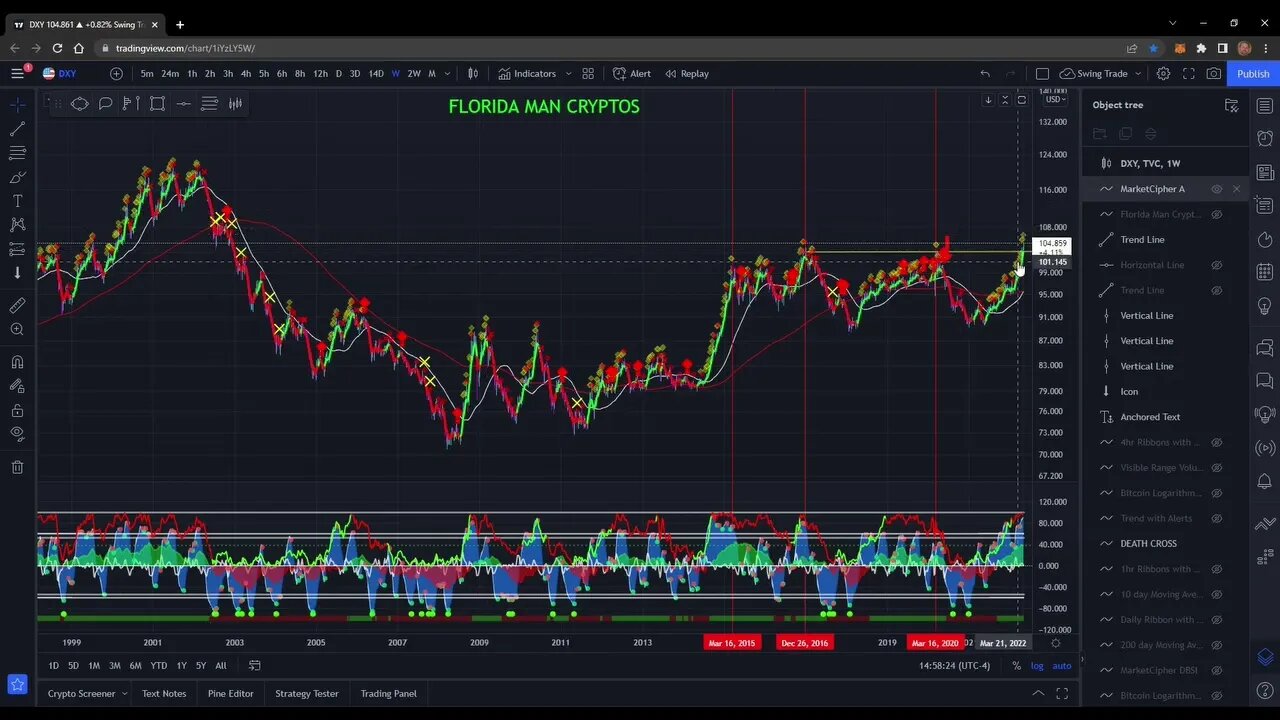Open go to date calendar icon

[255, 666]
